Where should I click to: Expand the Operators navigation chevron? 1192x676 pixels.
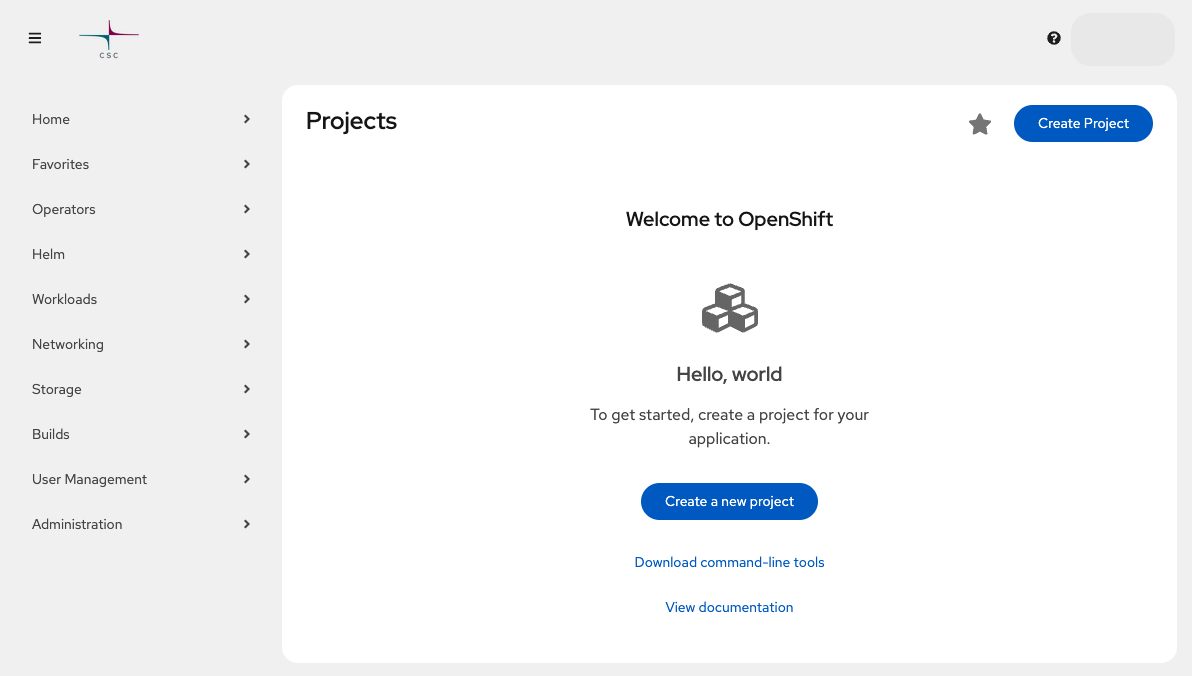246,209
